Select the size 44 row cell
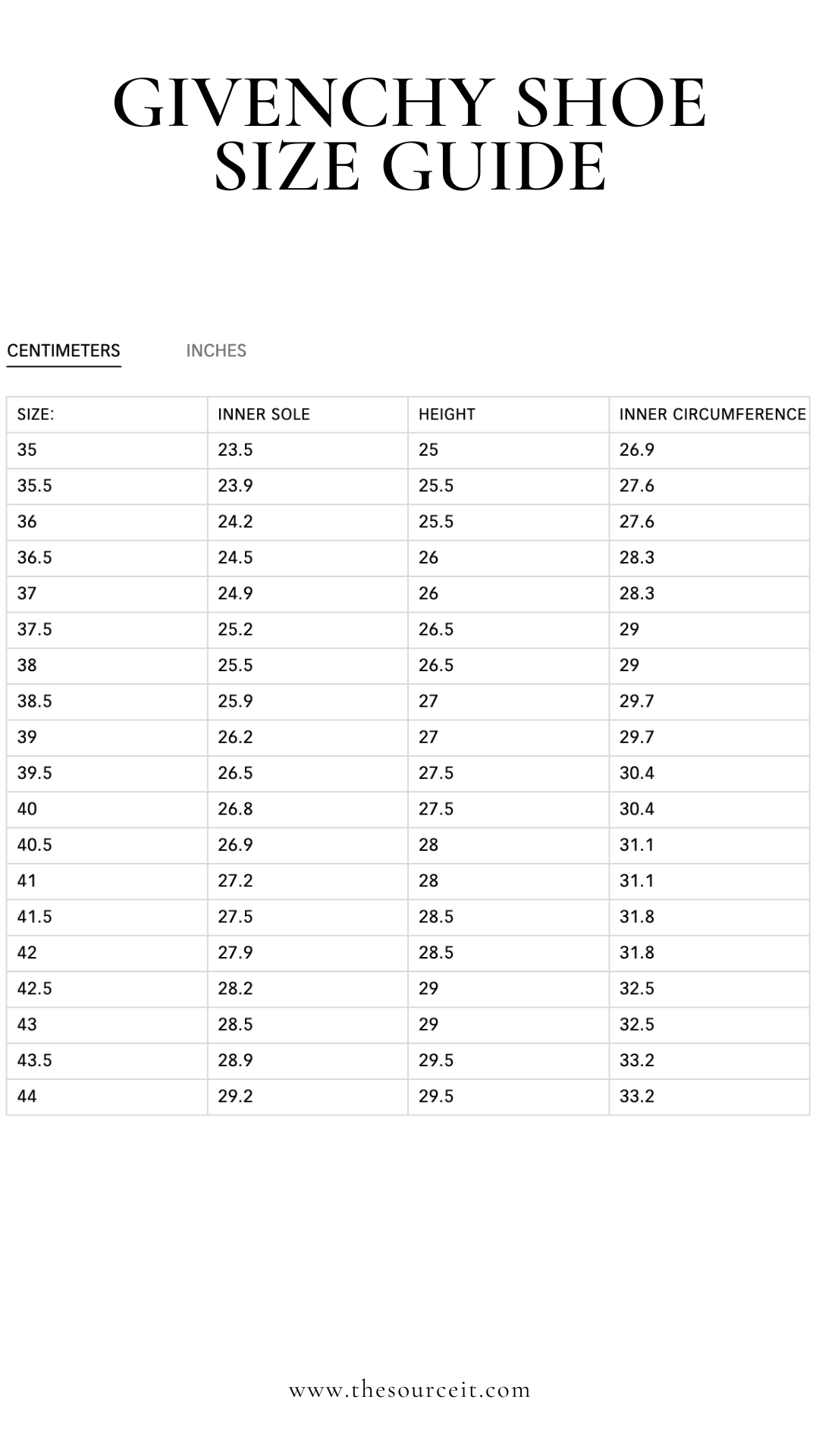This screenshot has height=1456, width=819. [107, 1097]
